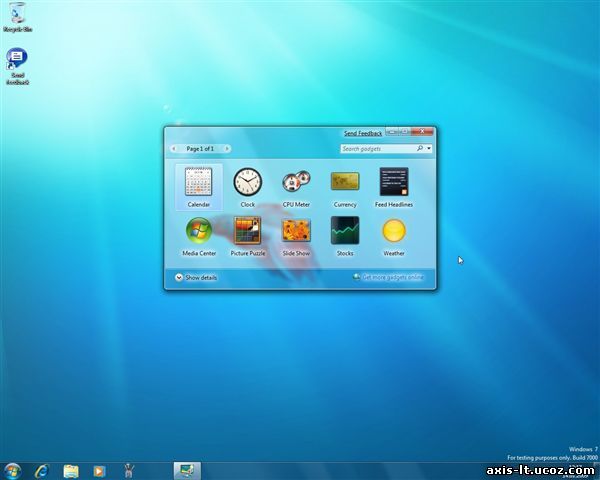Open the Send Feedback desktop shortcut
The height and width of the screenshot is (480, 600).
tap(17, 66)
